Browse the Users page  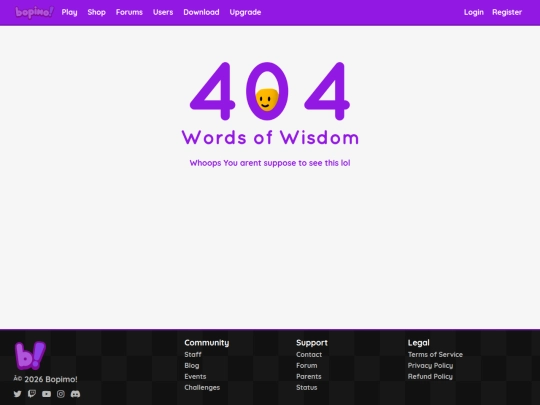(x=163, y=12)
